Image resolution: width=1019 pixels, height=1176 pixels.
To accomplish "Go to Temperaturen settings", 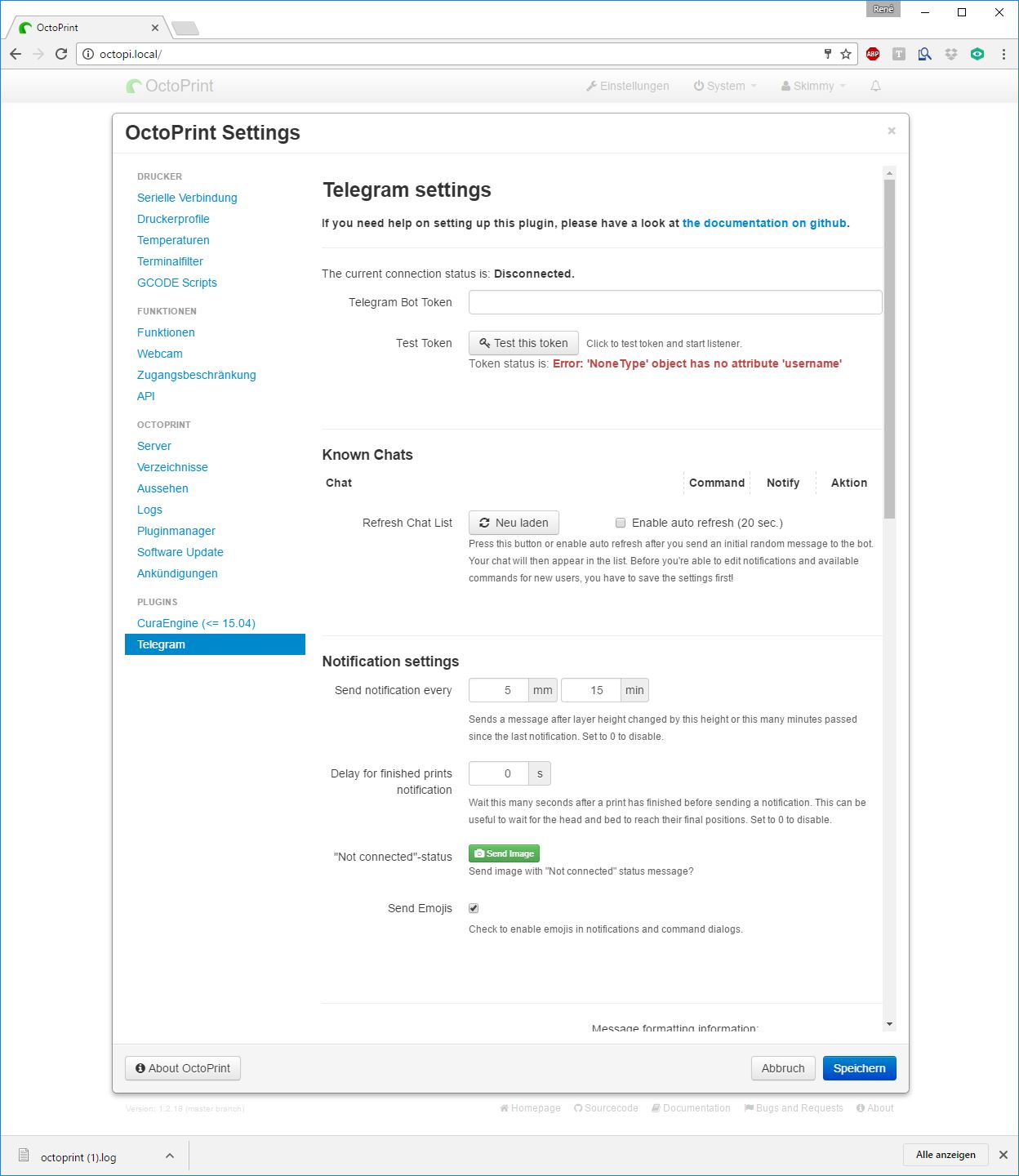I will pos(173,240).
